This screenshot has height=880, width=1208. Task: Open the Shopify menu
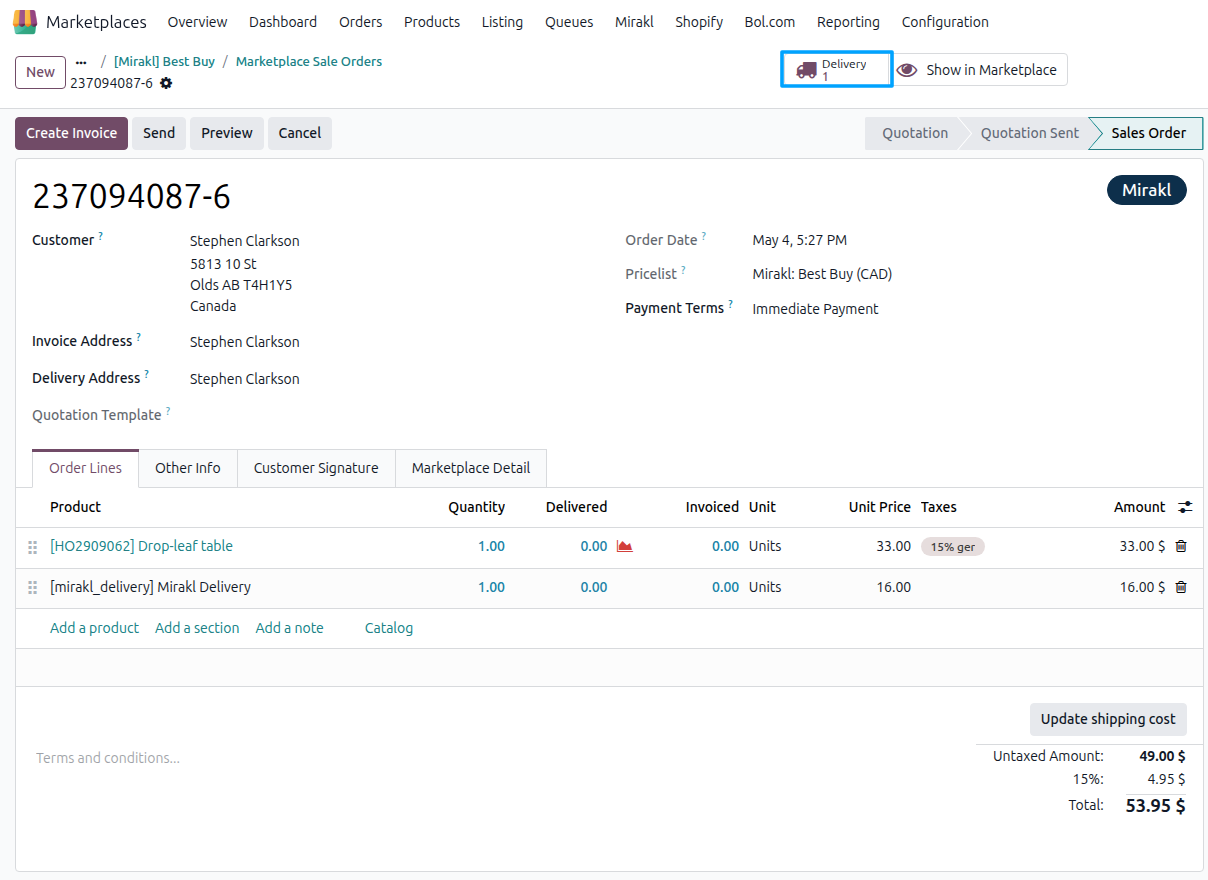[x=699, y=22]
